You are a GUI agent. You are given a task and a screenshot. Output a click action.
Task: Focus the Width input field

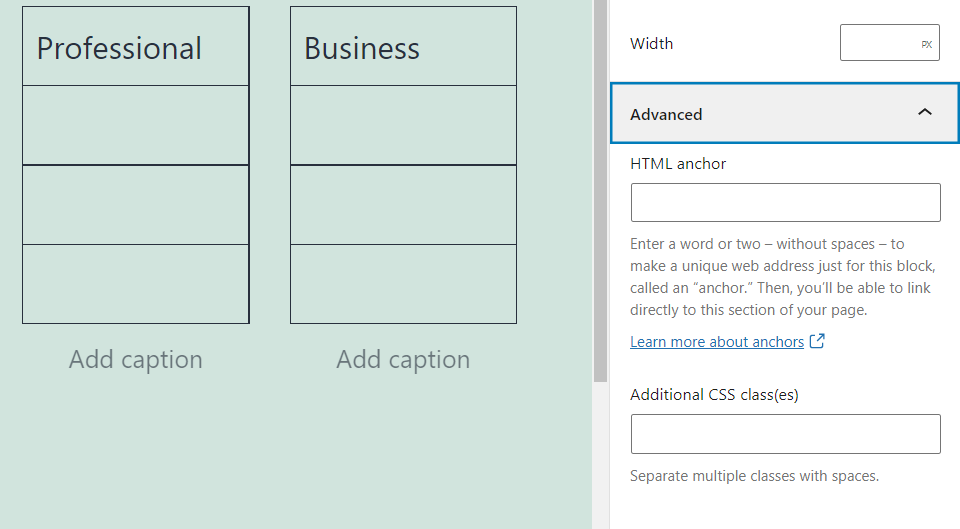tap(877, 44)
